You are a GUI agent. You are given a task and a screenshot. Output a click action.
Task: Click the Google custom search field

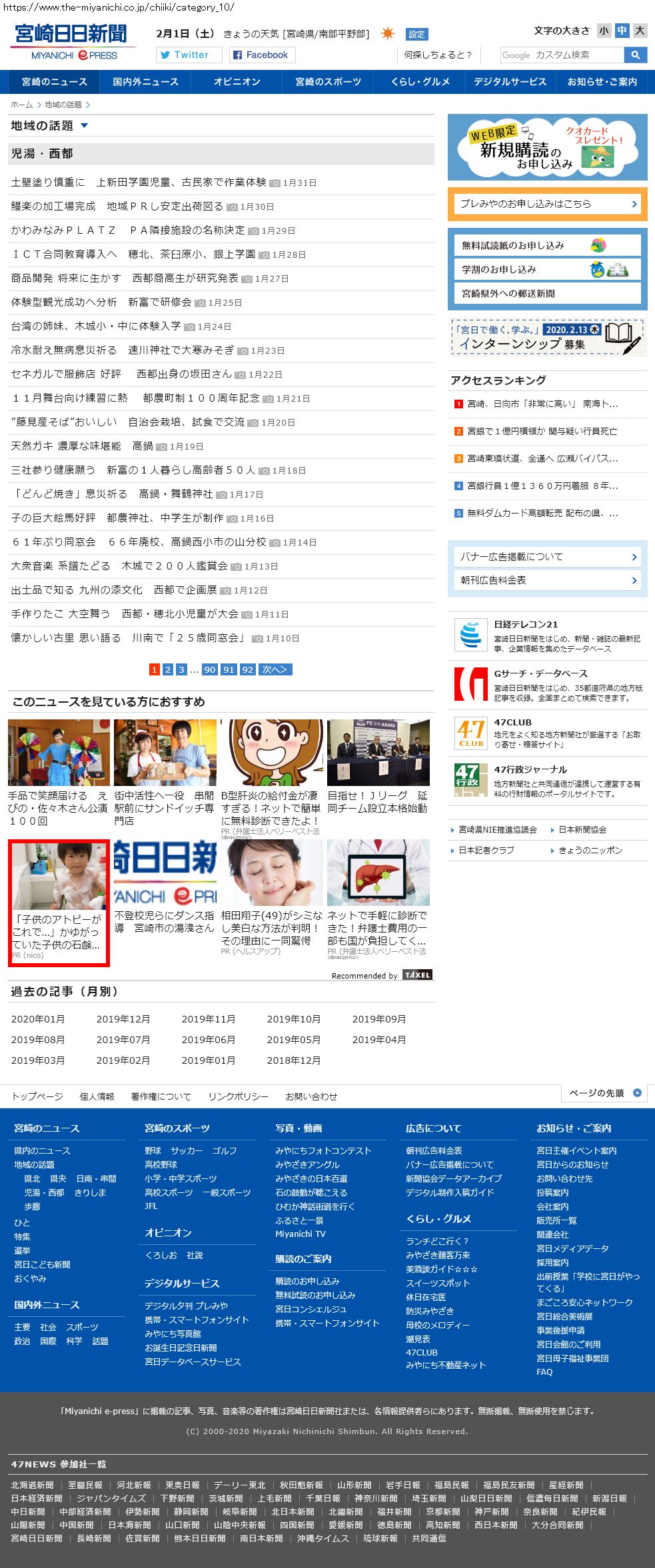[x=562, y=55]
